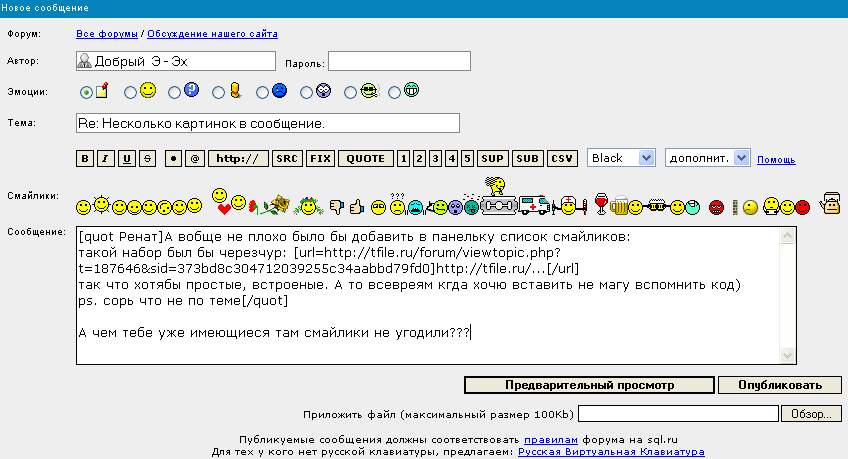Click the Bold (B) formatting button
The width and height of the screenshot is (848, 459).
[x=86, y=158]
